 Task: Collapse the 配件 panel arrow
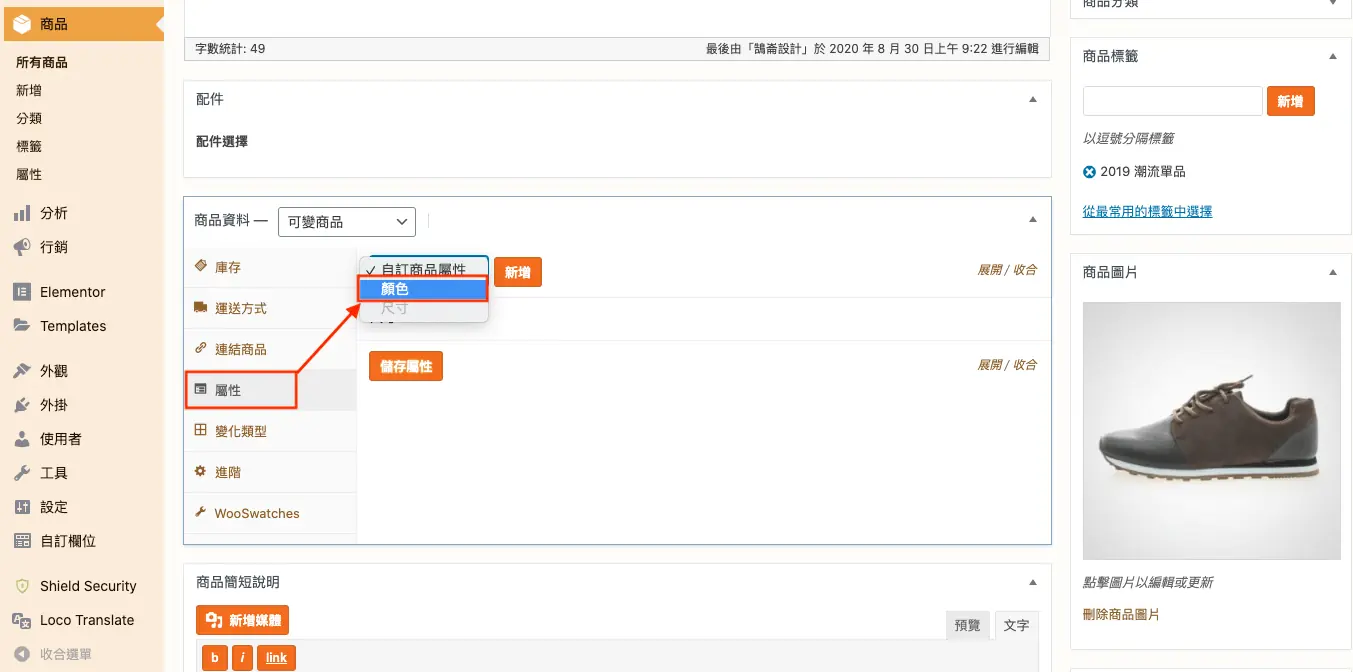click(x=1033, y=99)
